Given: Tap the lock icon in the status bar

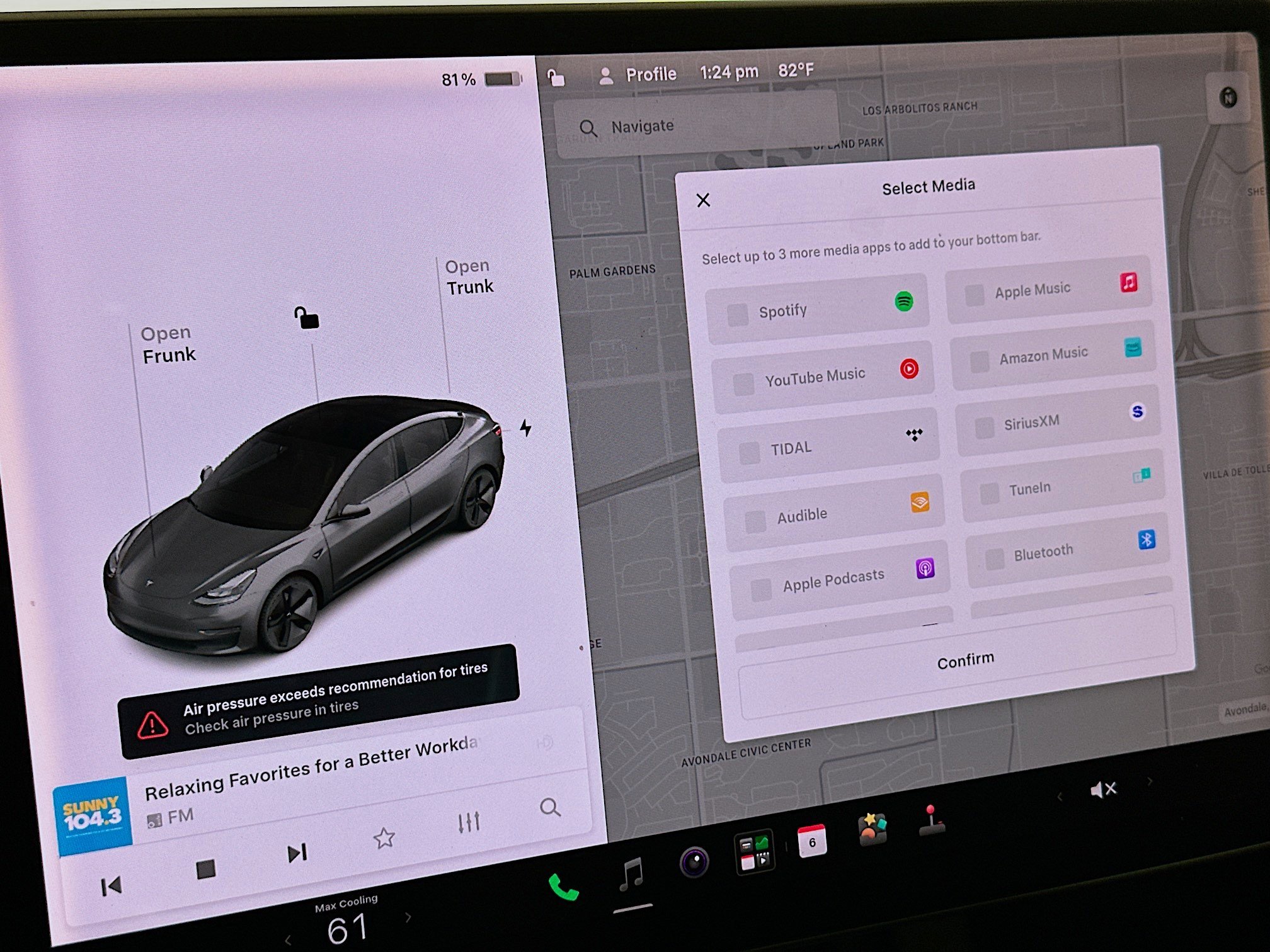Looking at the screenshot, I should click(555, 77).
